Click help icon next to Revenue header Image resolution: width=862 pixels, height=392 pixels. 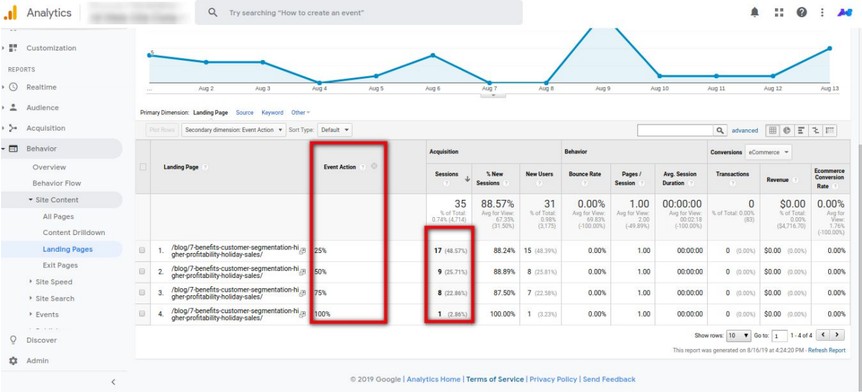click(x=795, y=180)
